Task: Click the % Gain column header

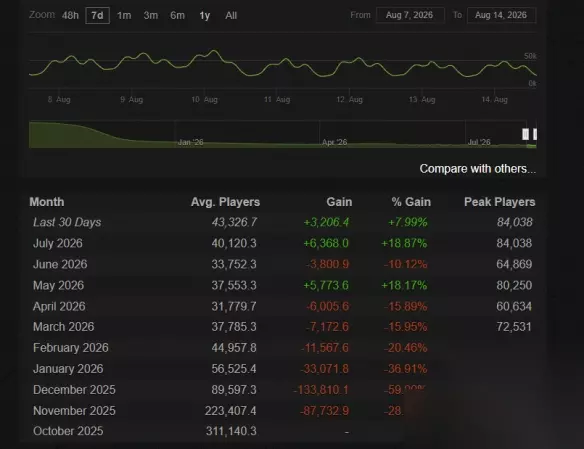Action: point(411,202)
